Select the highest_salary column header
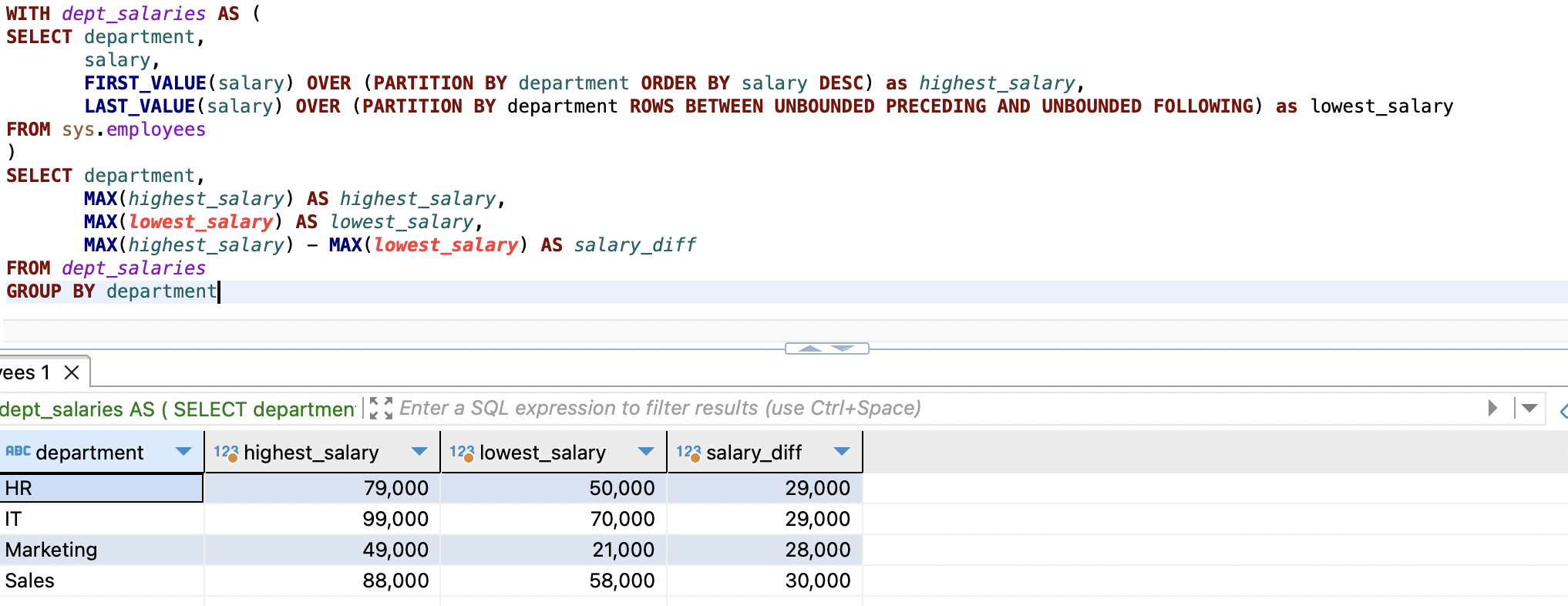The image size is (1568, 606). pos(321,452)
